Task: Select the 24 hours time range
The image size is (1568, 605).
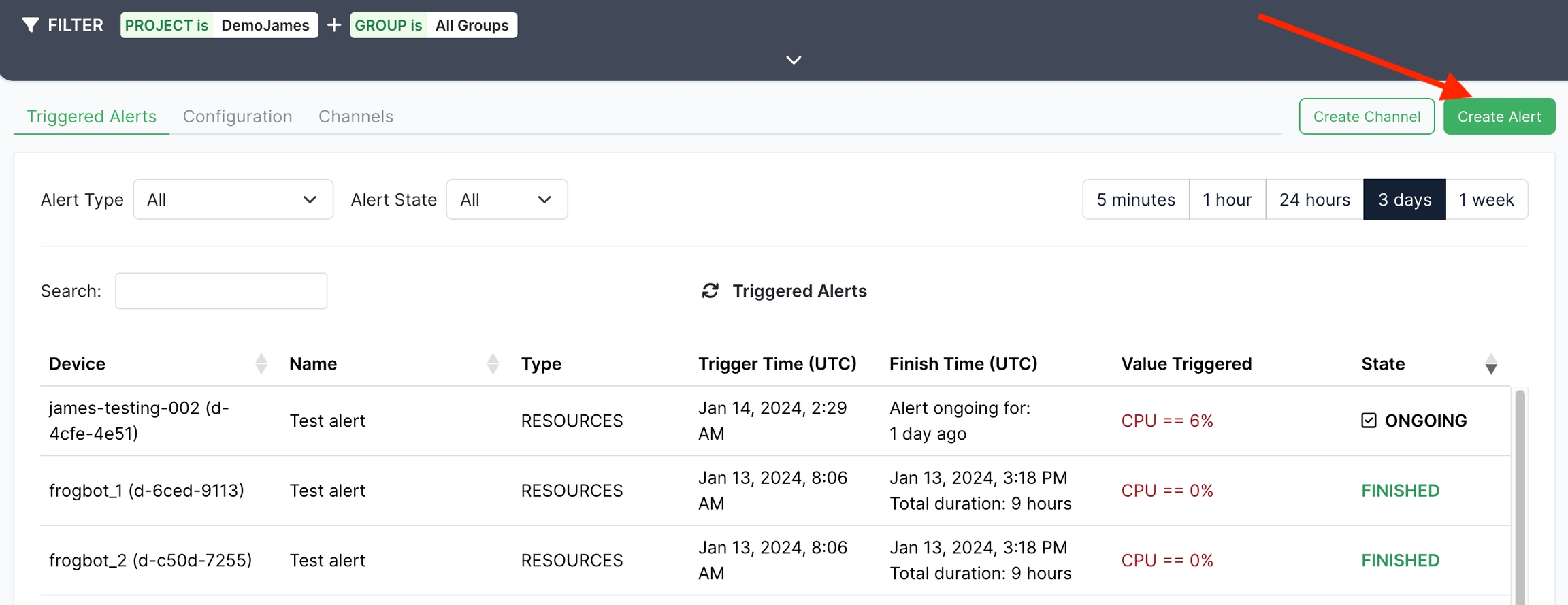Action: tap(1314, 199)
